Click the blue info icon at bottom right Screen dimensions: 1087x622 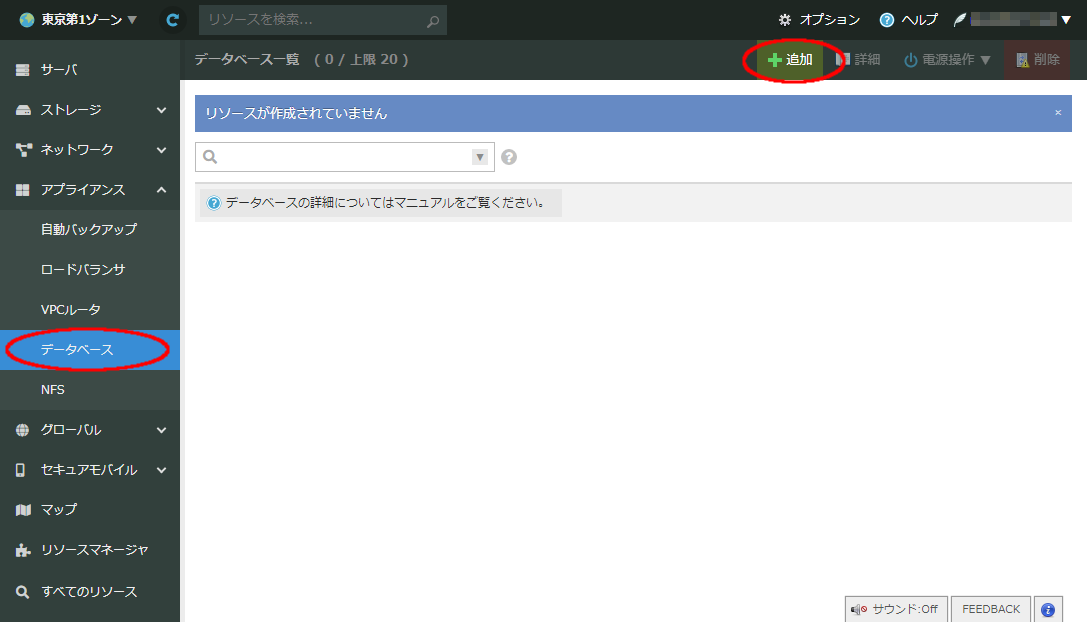[x=1048, y=609]
